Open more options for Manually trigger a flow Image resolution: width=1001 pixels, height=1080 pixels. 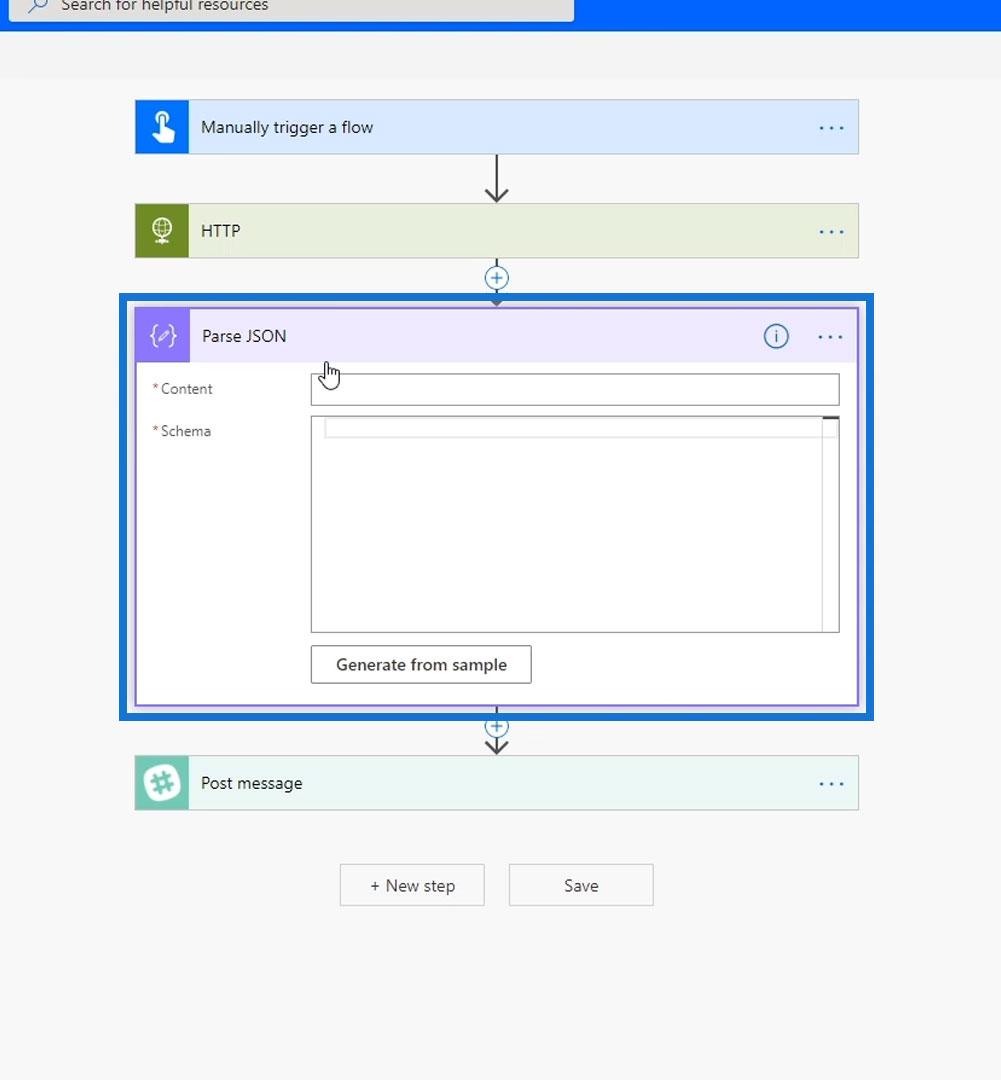(831, 127)
